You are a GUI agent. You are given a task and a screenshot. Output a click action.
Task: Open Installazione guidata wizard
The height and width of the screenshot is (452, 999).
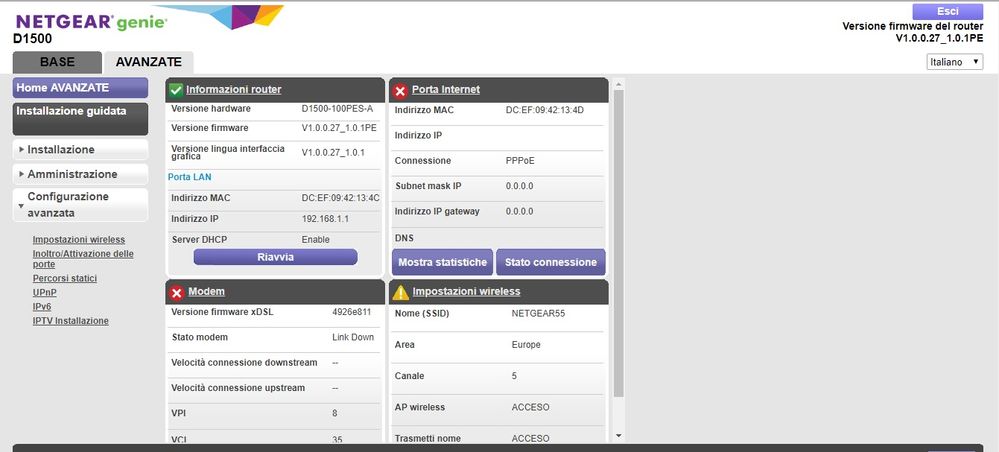pos(80,119)
